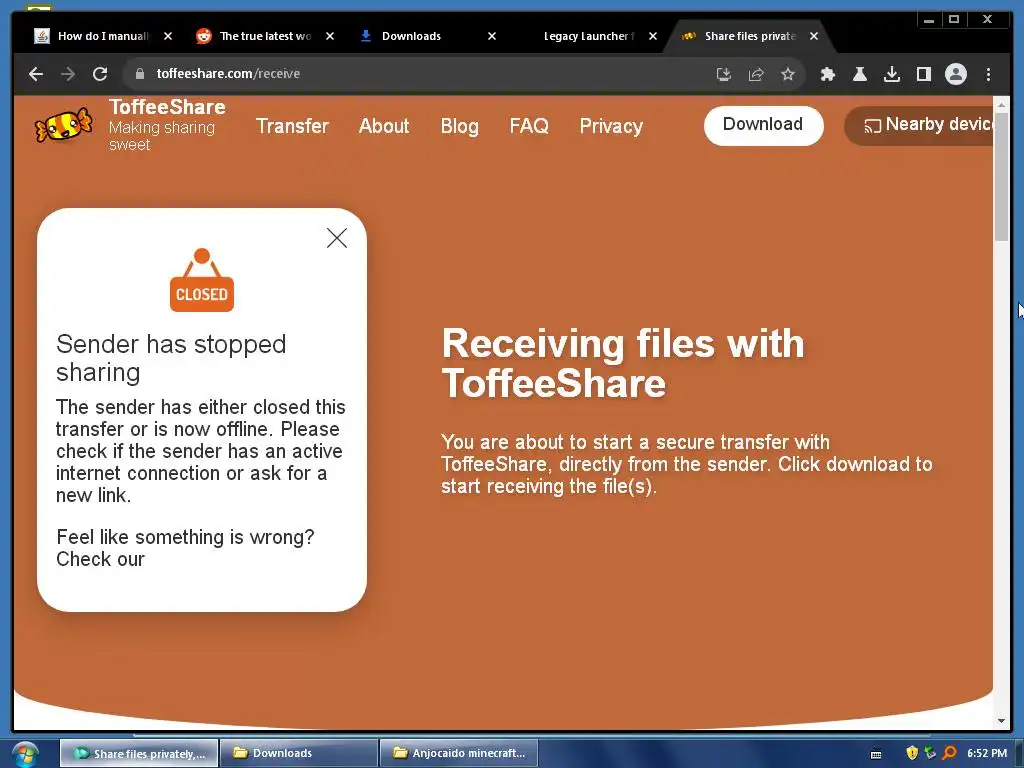
Task: Close the 'How do I manually' tab
Action: click(168, 36)
